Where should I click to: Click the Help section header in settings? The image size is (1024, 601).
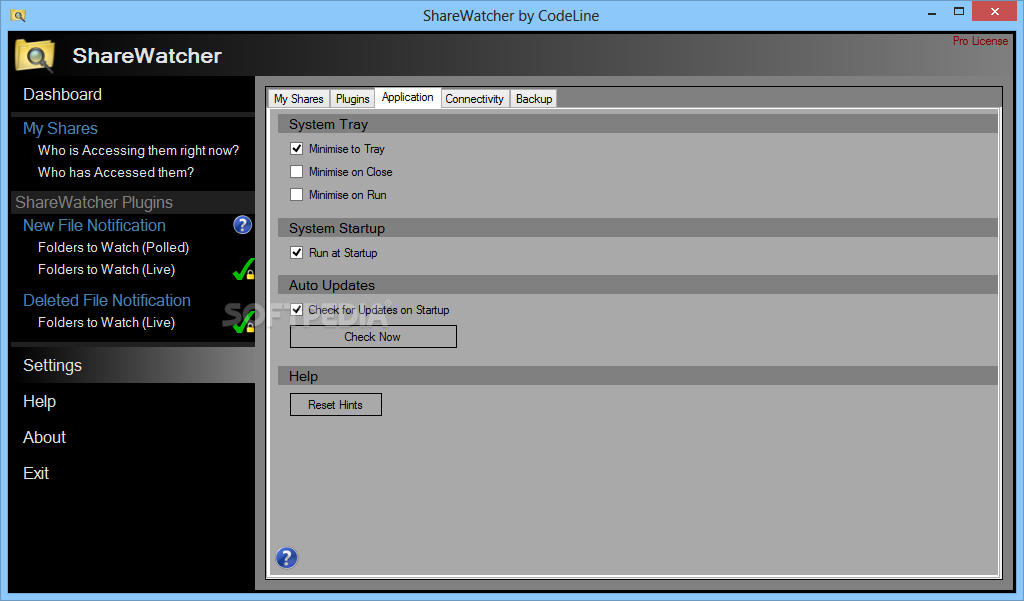pos(637,376)
